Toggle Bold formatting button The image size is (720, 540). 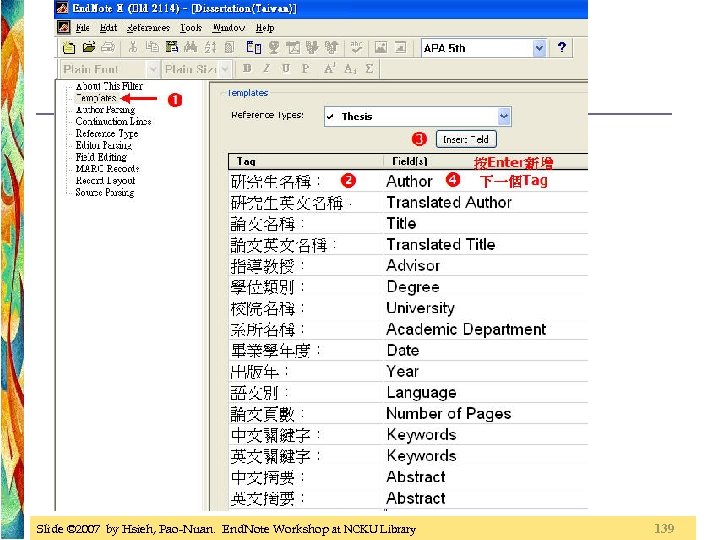(247, 69)
